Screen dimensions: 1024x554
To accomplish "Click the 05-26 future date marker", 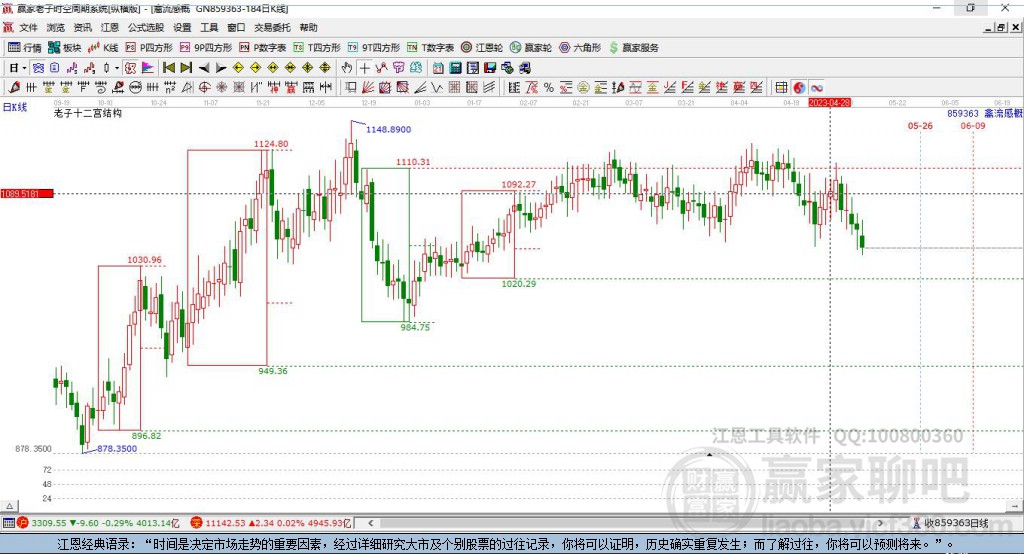I will pos(920,125).
